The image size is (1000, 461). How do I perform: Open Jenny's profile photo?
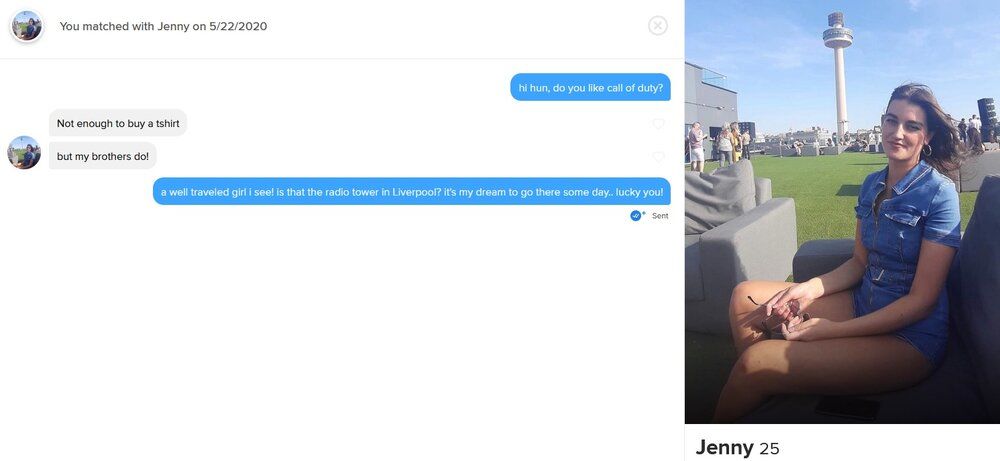point(842,212)
